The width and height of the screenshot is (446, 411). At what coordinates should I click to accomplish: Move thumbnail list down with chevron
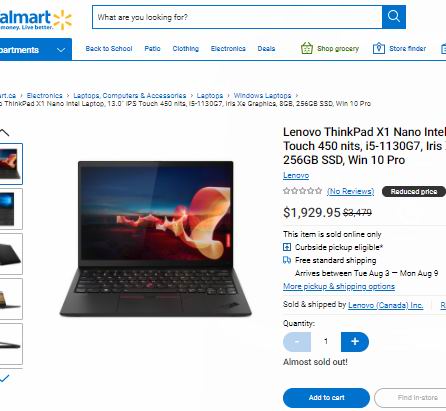click(4, 378)
